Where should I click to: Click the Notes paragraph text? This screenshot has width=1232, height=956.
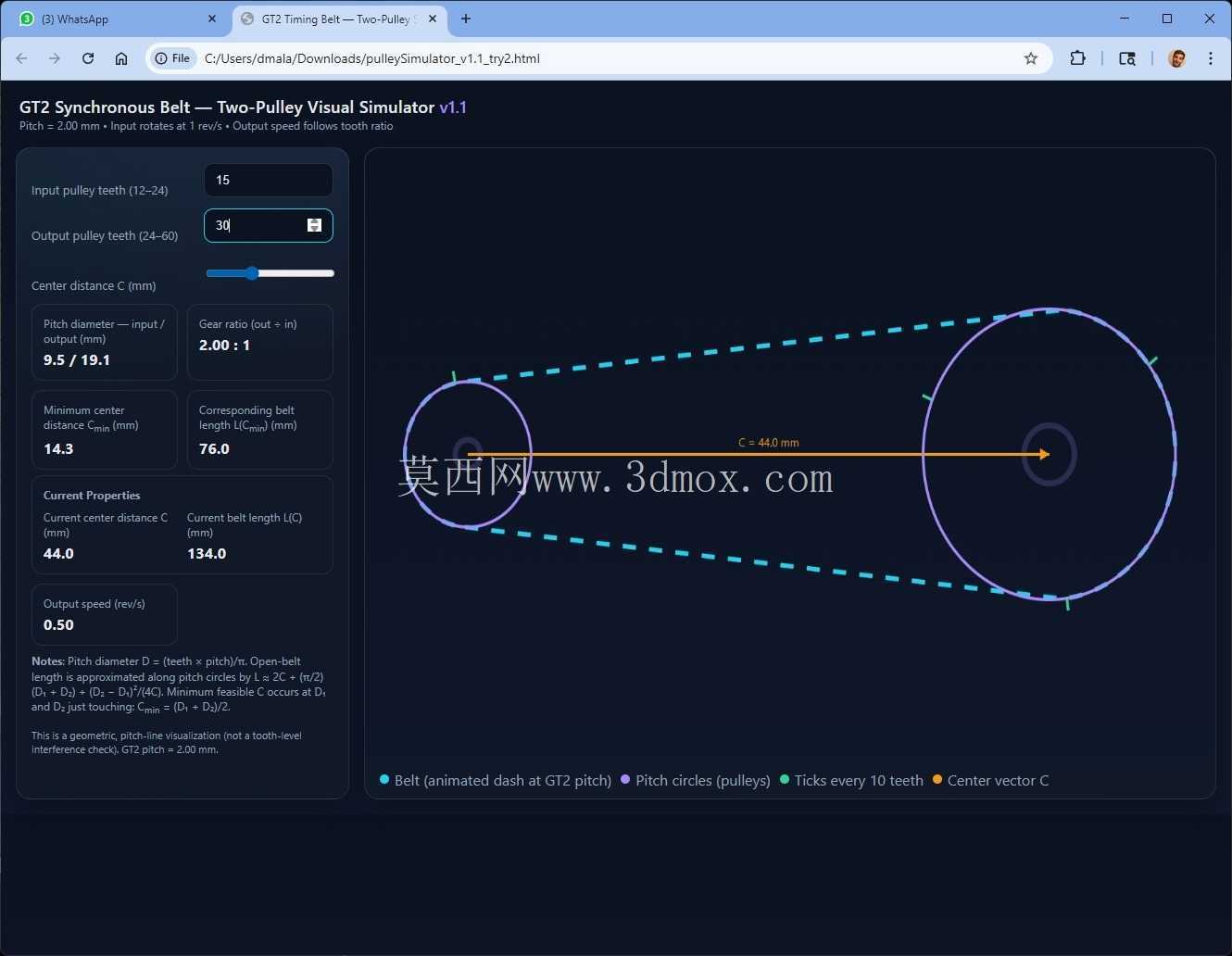(179, 685)
